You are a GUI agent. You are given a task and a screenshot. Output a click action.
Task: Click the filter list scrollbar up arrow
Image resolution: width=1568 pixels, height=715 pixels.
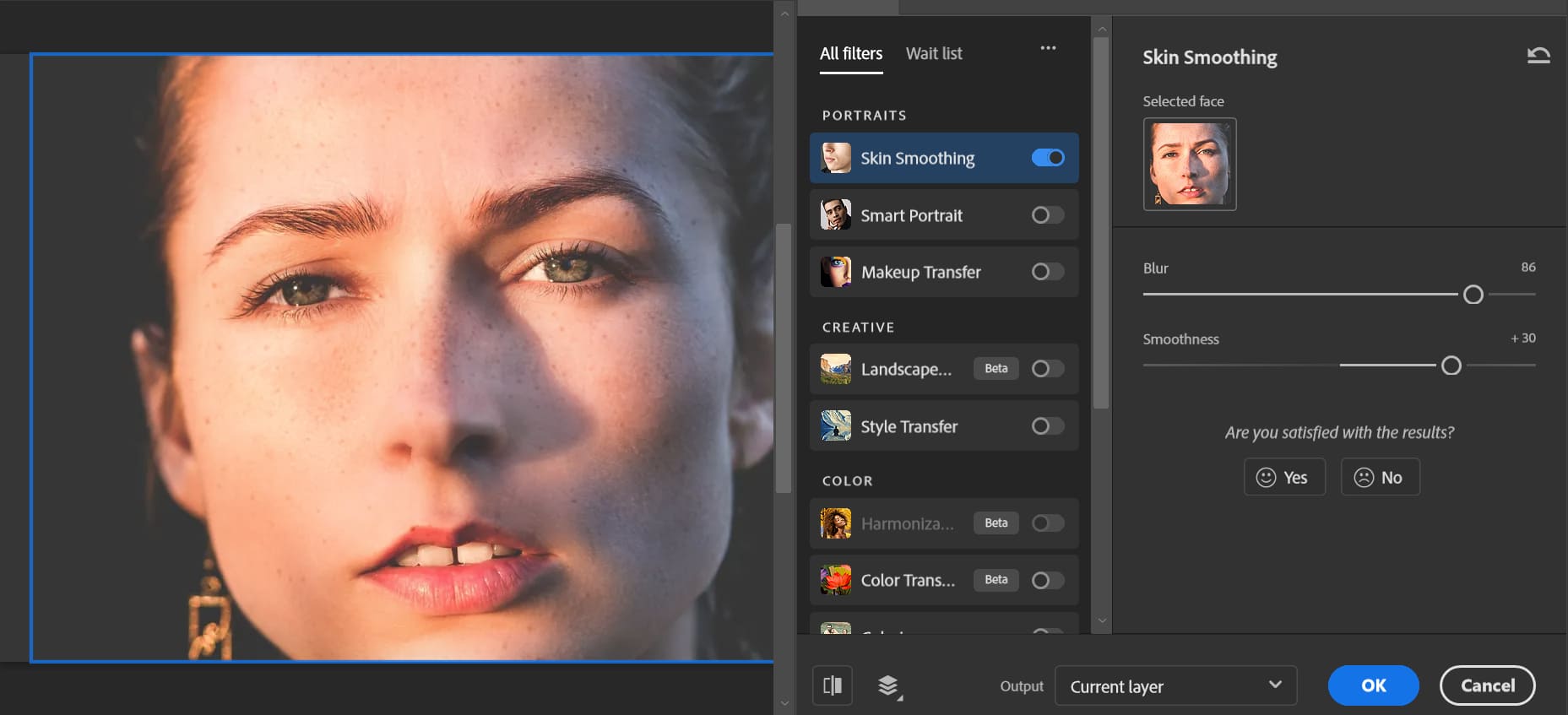tap(1101, 29)
